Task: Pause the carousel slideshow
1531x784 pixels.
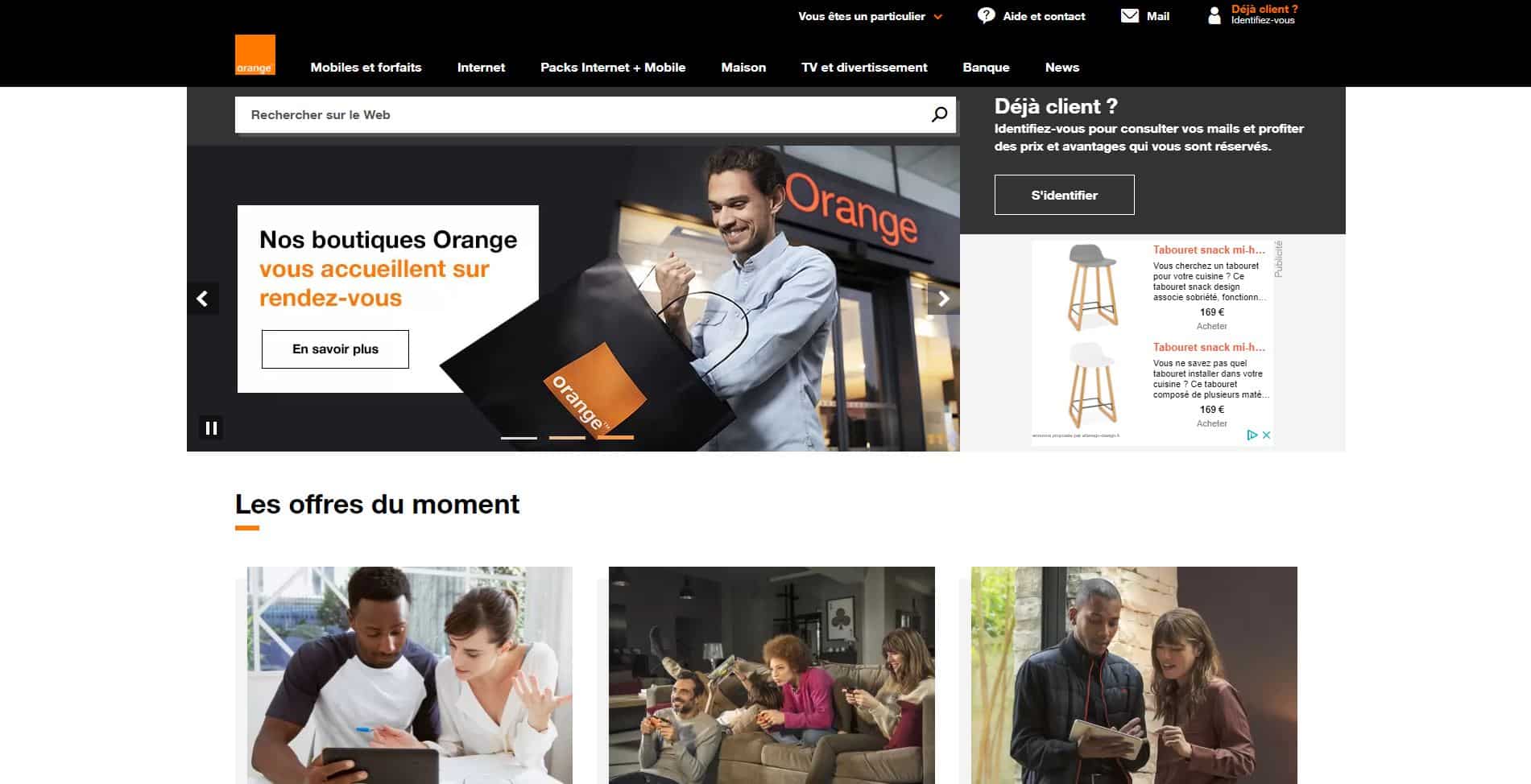Action: pos(211,427)
